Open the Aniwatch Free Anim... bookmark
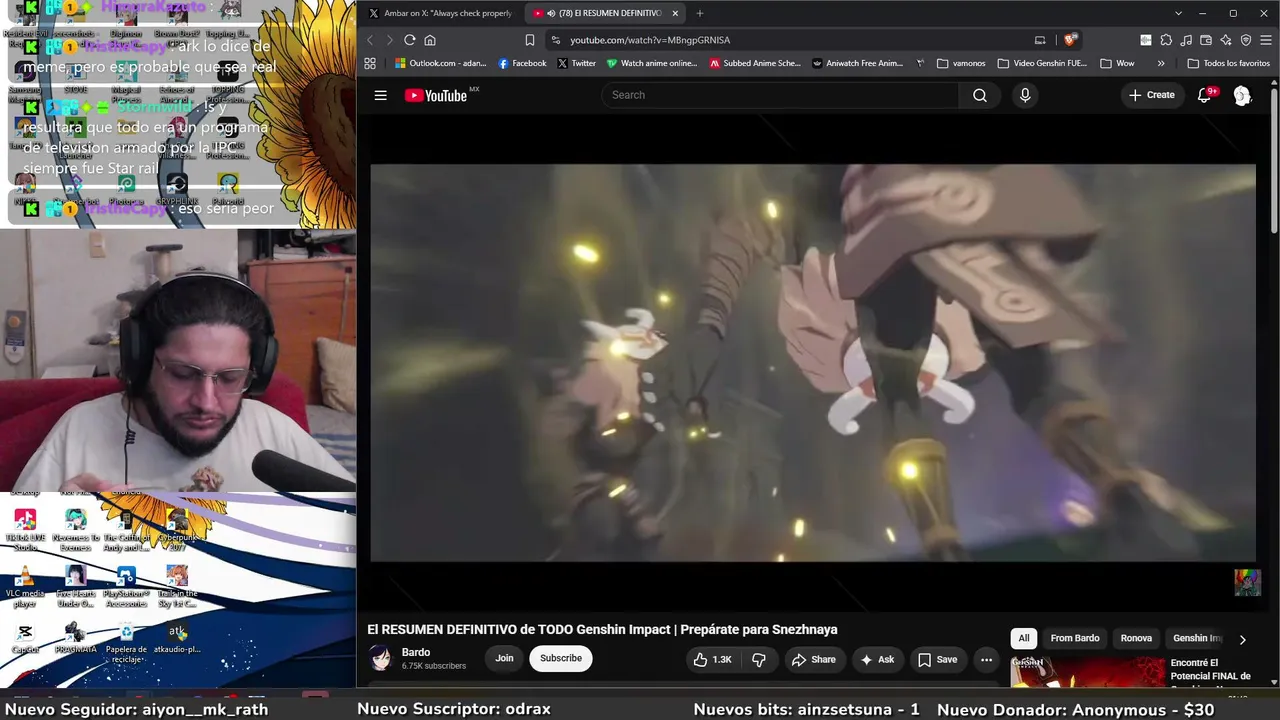This screenshot has width=1280, height=720. [858, 63]
